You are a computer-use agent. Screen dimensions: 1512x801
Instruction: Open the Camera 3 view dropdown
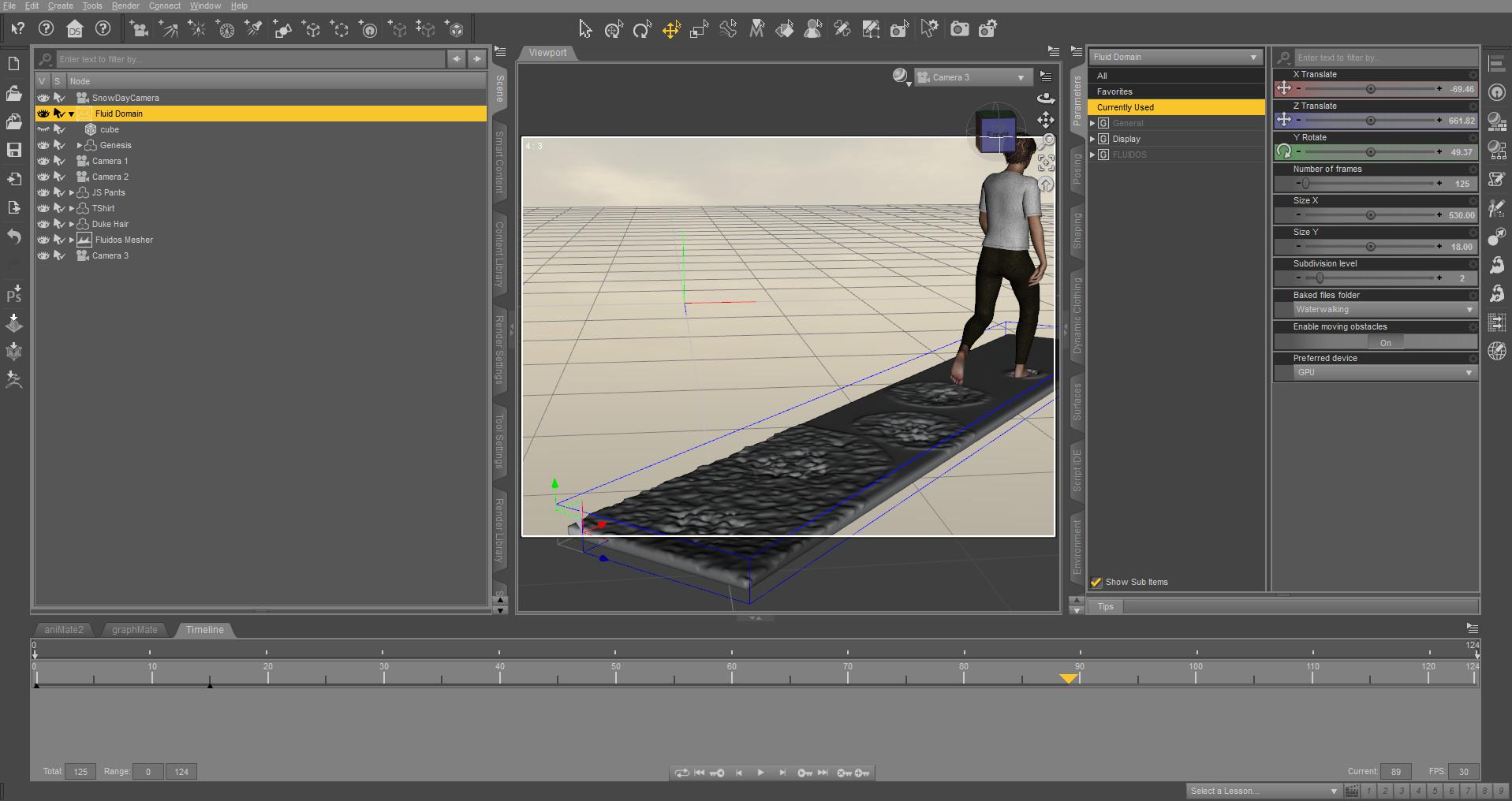tap(975, 77)
